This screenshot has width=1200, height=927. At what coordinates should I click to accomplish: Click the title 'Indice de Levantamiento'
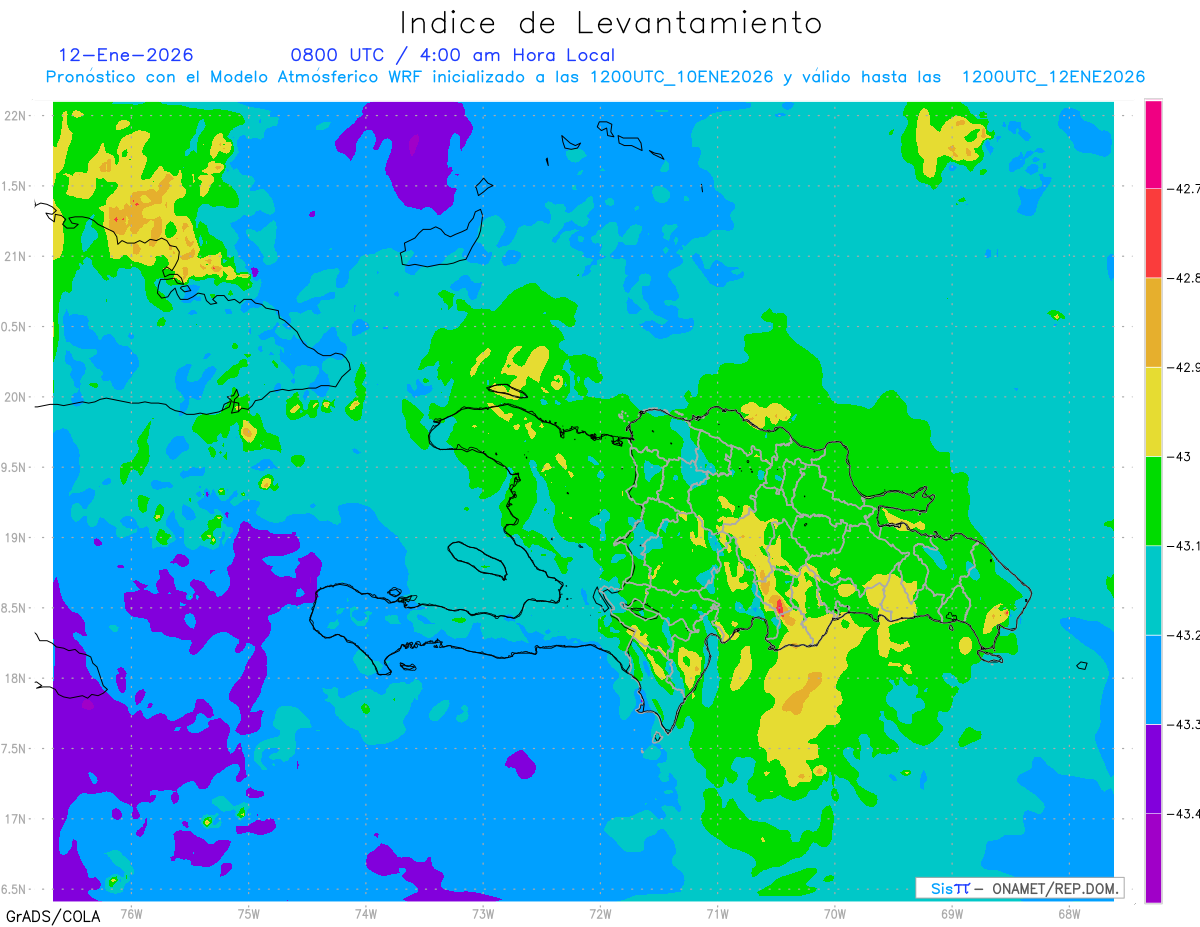tap(611, 23)
